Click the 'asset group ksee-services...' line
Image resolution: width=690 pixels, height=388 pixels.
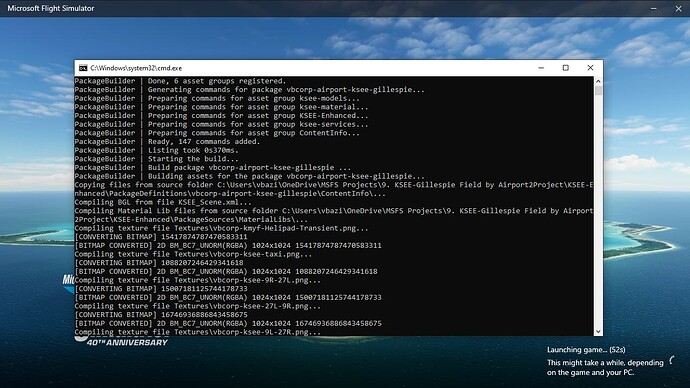coord(221,124)
